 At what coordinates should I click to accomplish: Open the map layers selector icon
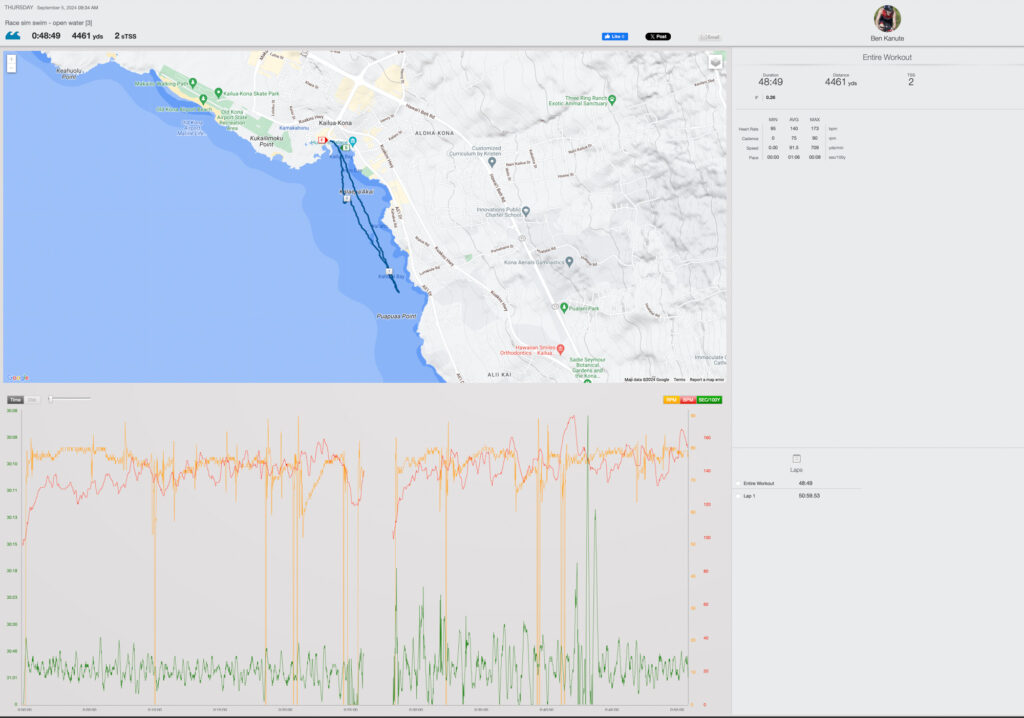click(x=716, y=62)
